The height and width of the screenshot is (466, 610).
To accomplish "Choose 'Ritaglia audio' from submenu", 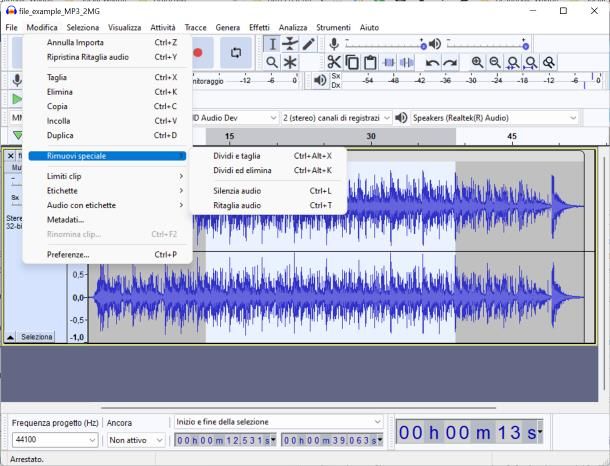I will (x=268, y=205).
